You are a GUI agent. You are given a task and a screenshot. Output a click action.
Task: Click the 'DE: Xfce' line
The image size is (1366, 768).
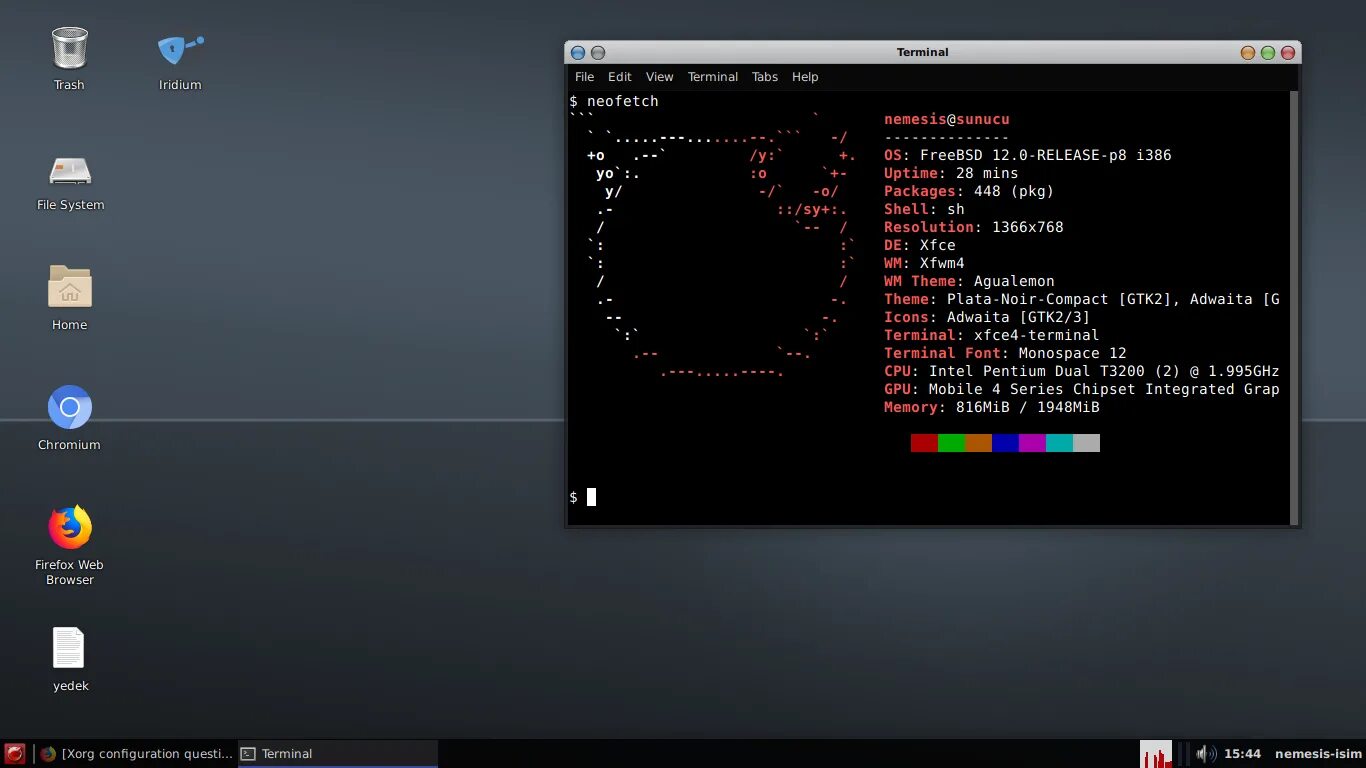(x=920, y=245)
